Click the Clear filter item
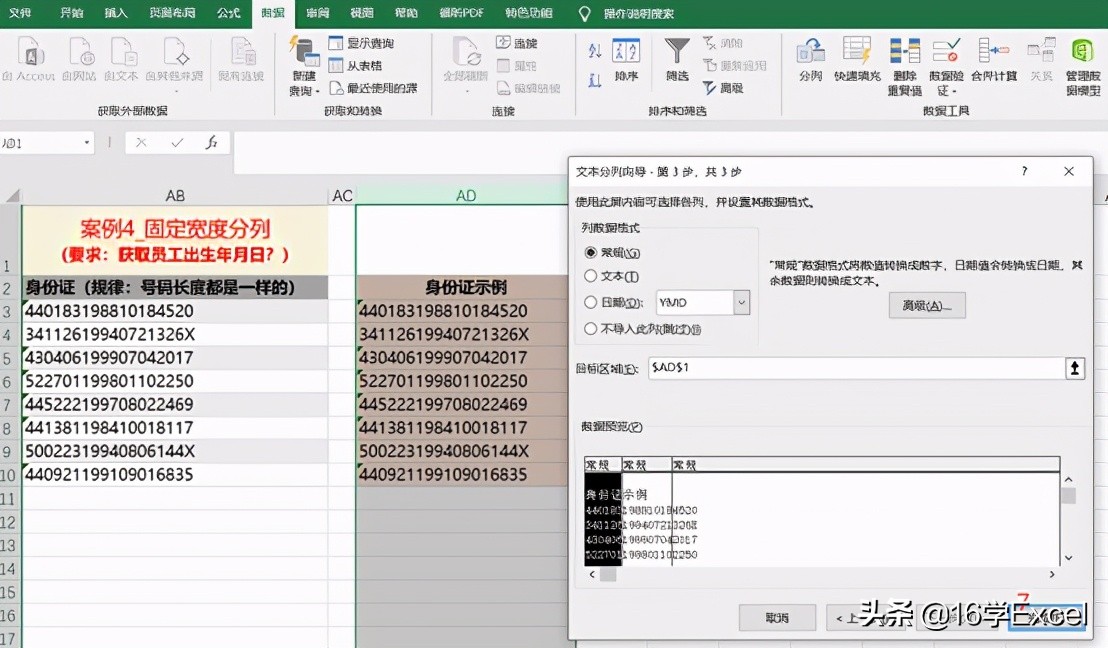 point(723,43)
